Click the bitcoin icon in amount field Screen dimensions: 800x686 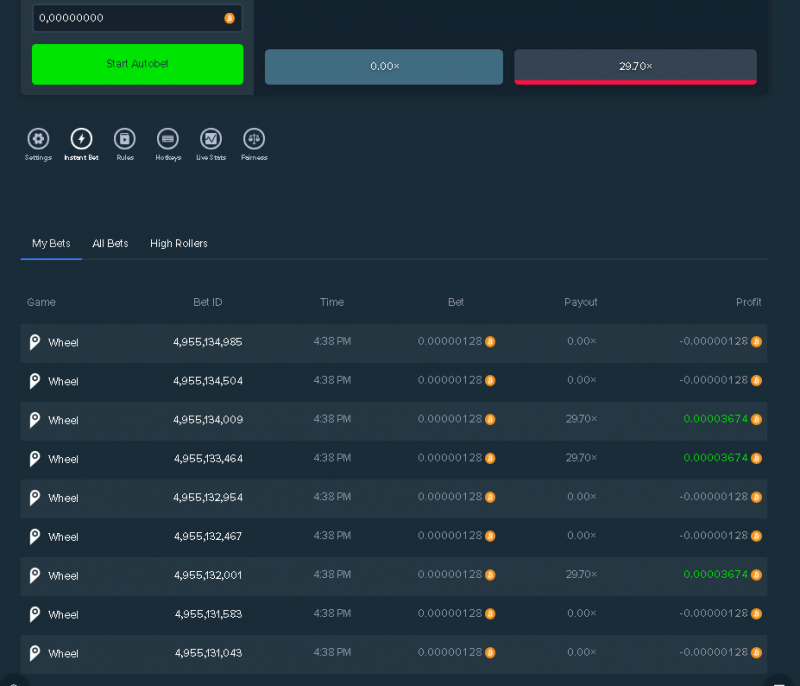coord(230,18)
